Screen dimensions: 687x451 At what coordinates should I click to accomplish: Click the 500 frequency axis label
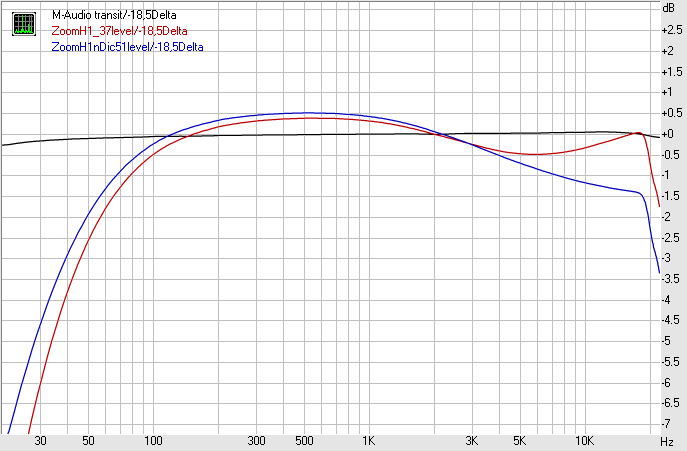pos(304,441)
